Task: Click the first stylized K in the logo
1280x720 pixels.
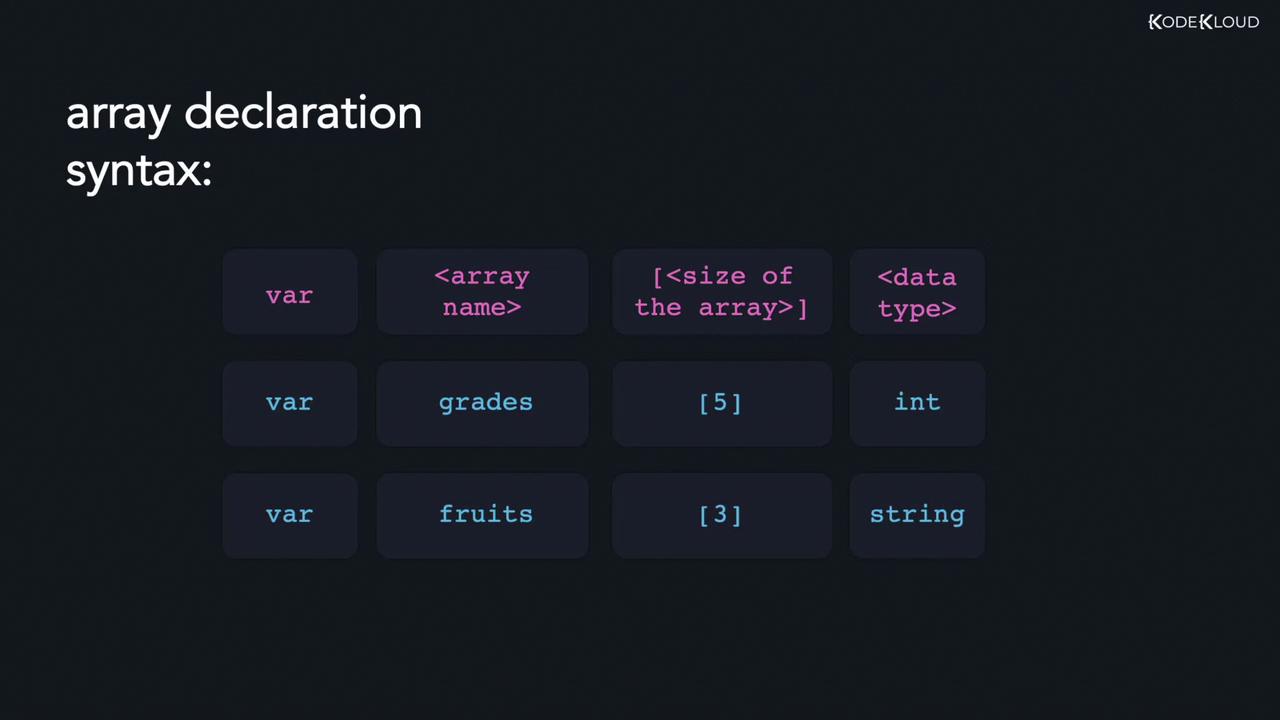Action: (x=1155, y=22)
